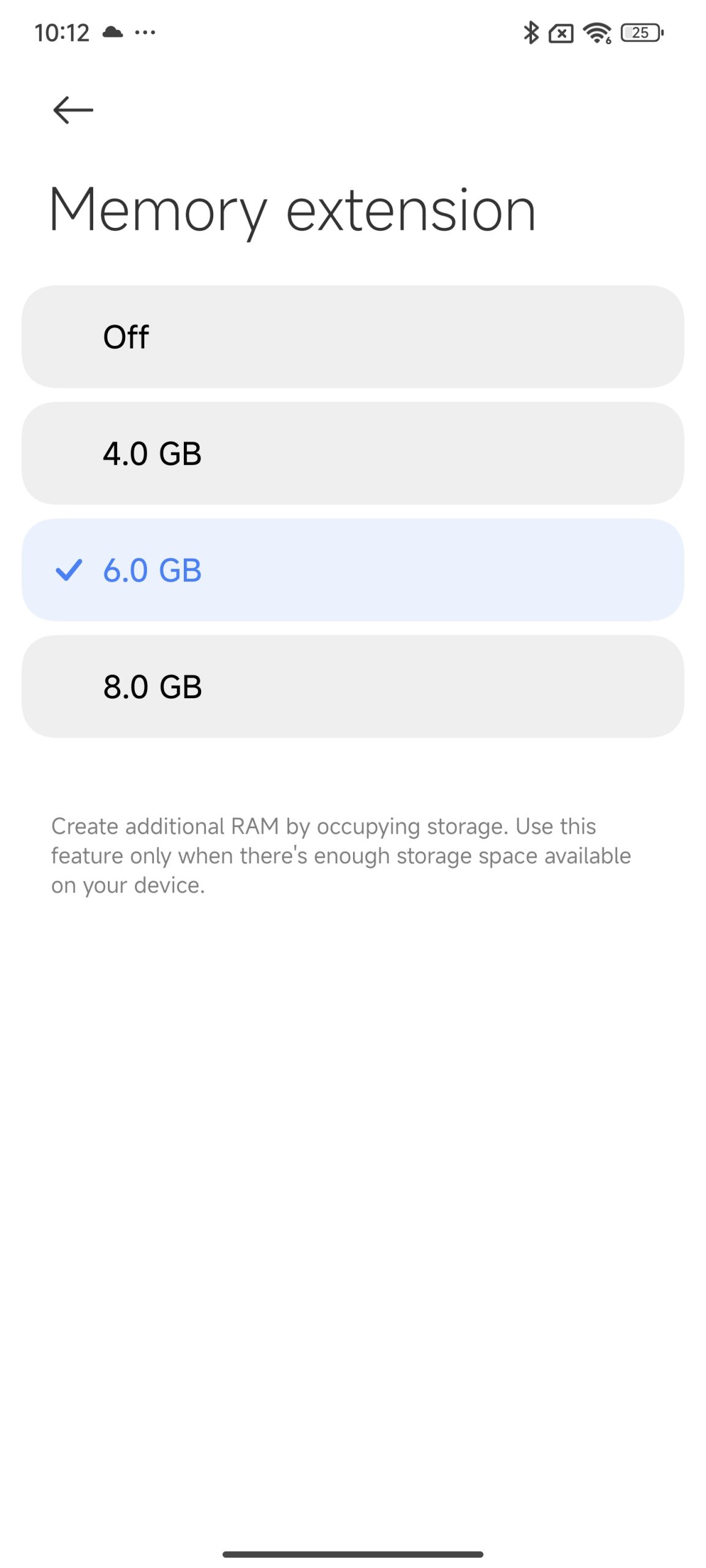
Task: Tap the Wi-Fi signal icon
Action: (597, 32)
